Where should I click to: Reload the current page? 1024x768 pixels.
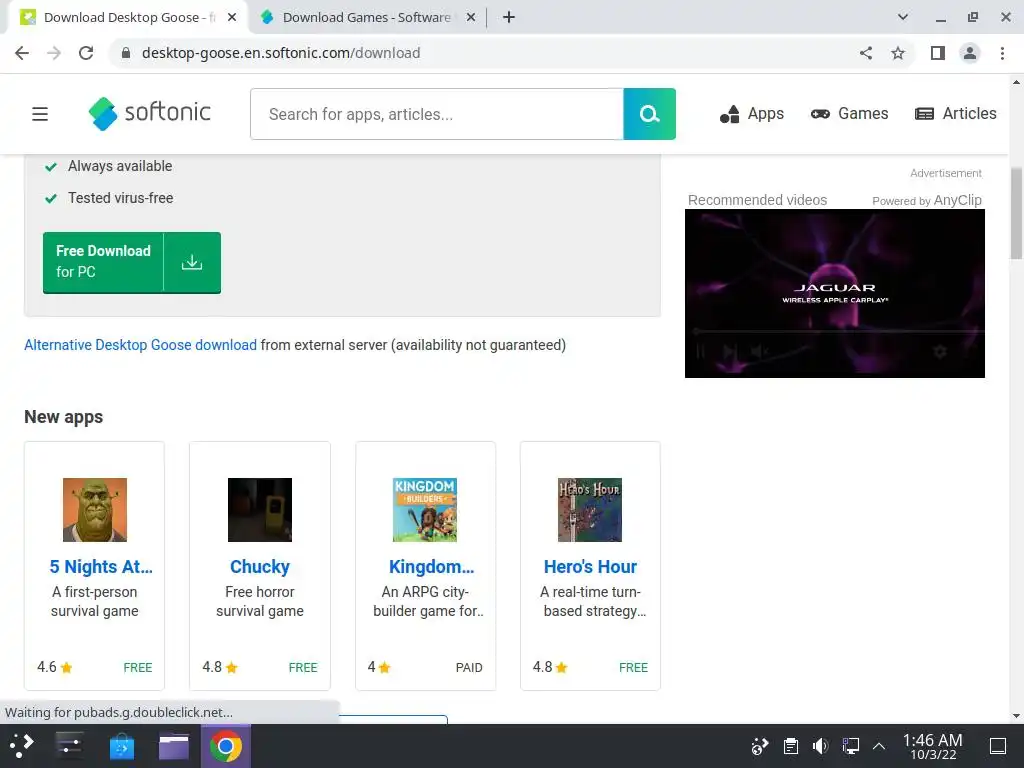pyautogui.click(x=86, y=53)
